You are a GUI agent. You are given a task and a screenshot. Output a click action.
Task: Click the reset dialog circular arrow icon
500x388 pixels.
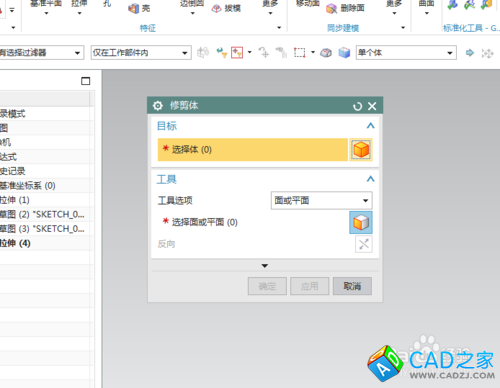click(x=357, y=106)
